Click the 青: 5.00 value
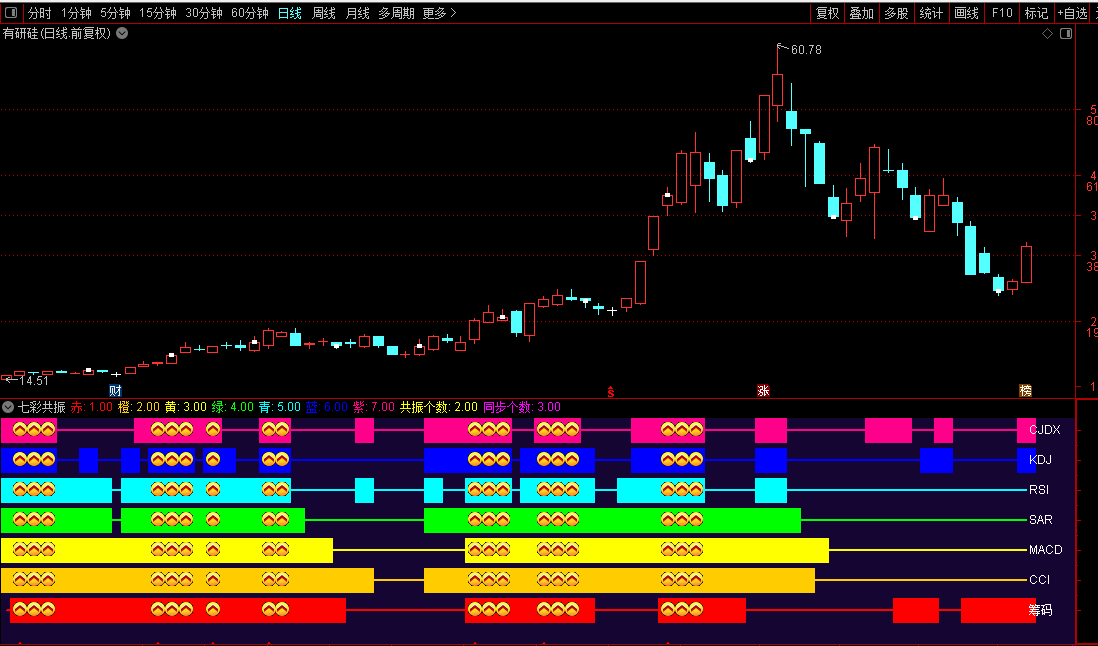 (x=279, y=407)
